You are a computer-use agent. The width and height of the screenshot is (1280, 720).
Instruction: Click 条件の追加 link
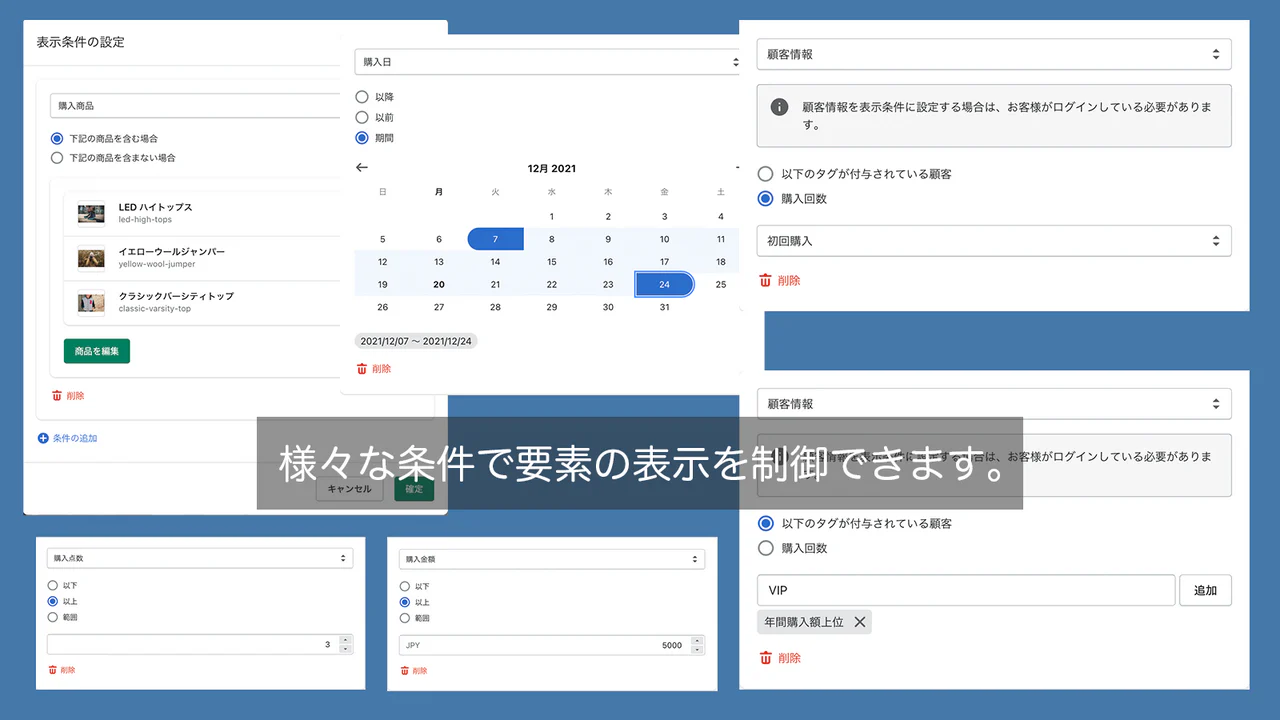point(67,438)
